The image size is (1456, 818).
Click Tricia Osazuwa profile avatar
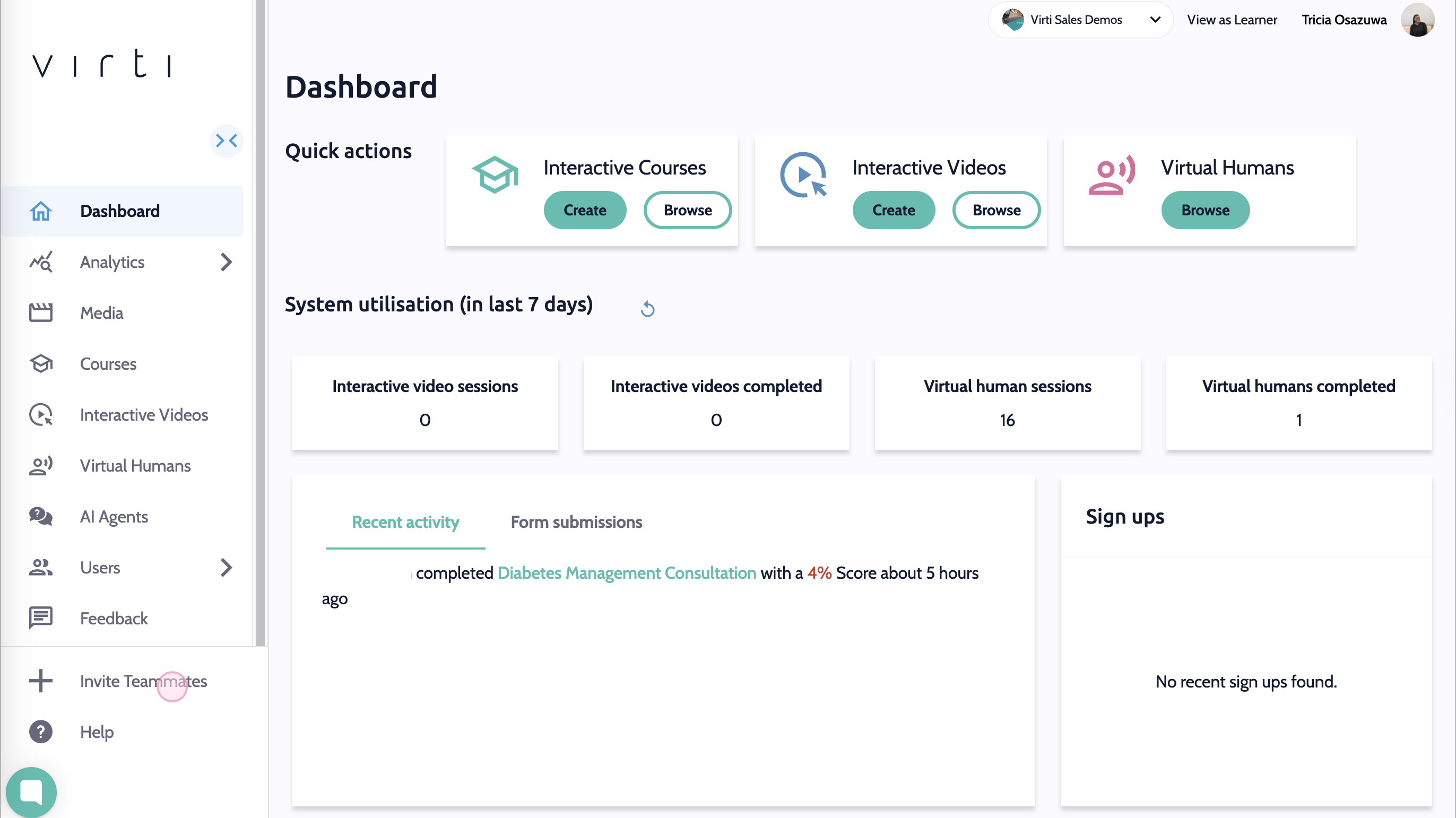click(1416, 20)
